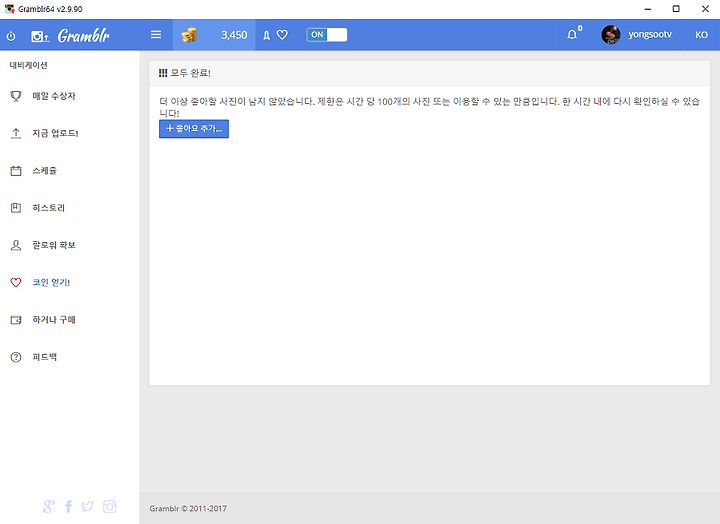Click the history sidebar icon
The width and height of the screenshot is (720, 524).
(x=16, y=208)
